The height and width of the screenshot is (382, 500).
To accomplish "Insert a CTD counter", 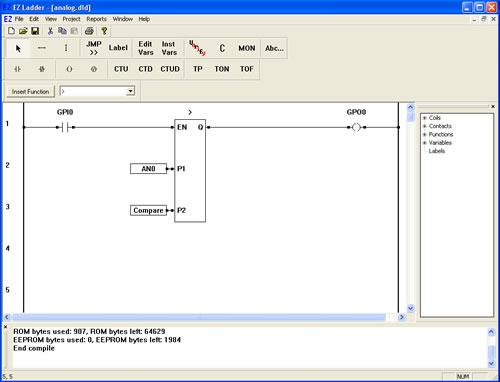I will click(145, 69).
